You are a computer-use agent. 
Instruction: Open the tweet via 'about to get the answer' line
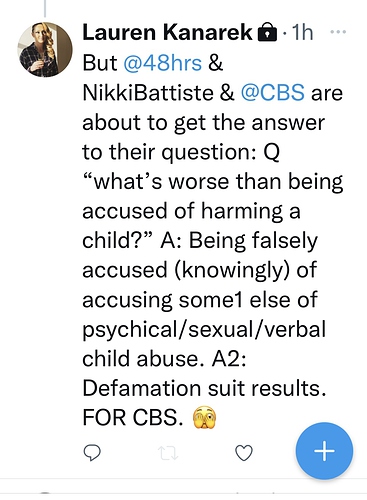pyautogui.click(x=203, y=123)
